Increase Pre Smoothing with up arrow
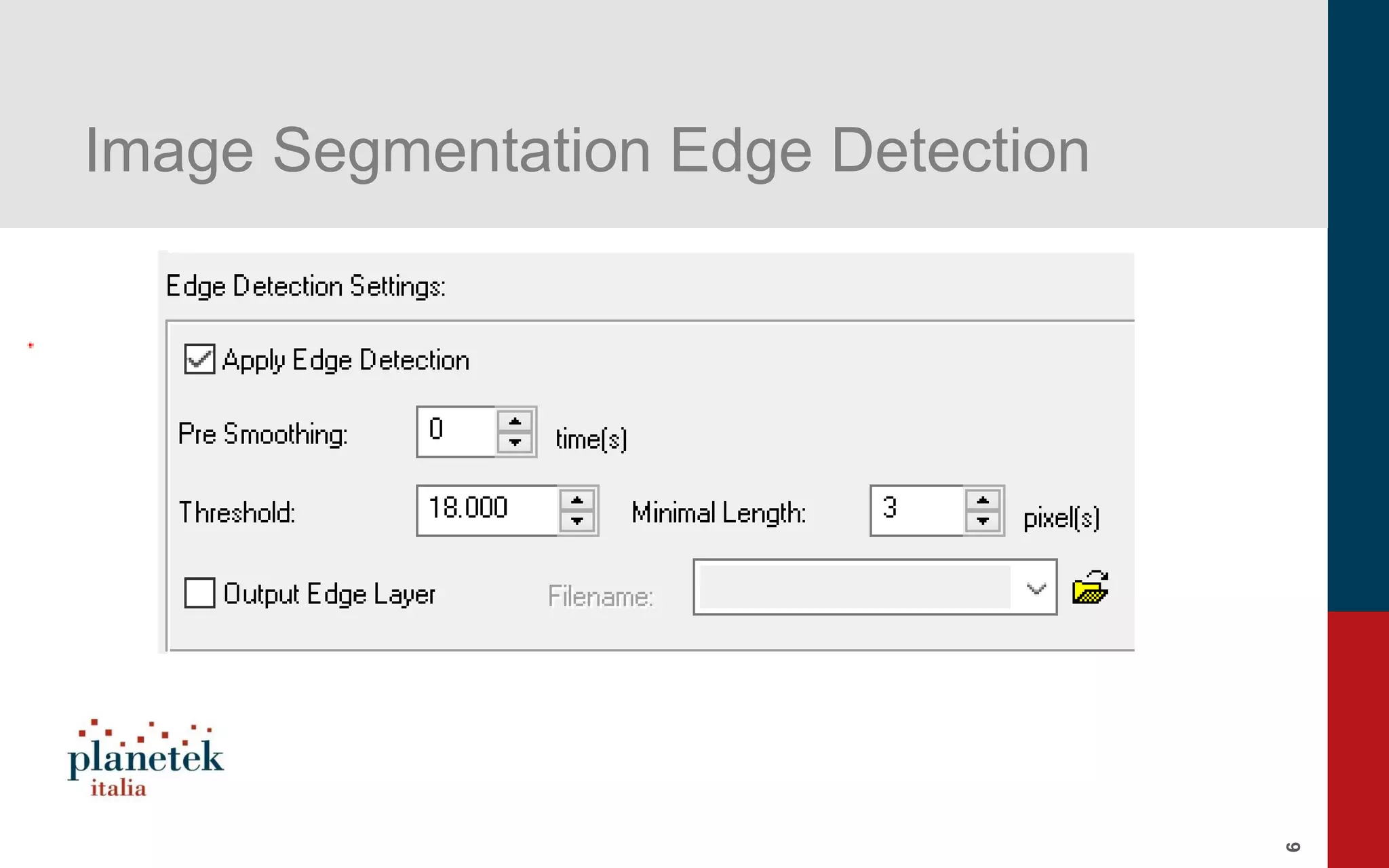1389x868 pixels. click(515, 422)
